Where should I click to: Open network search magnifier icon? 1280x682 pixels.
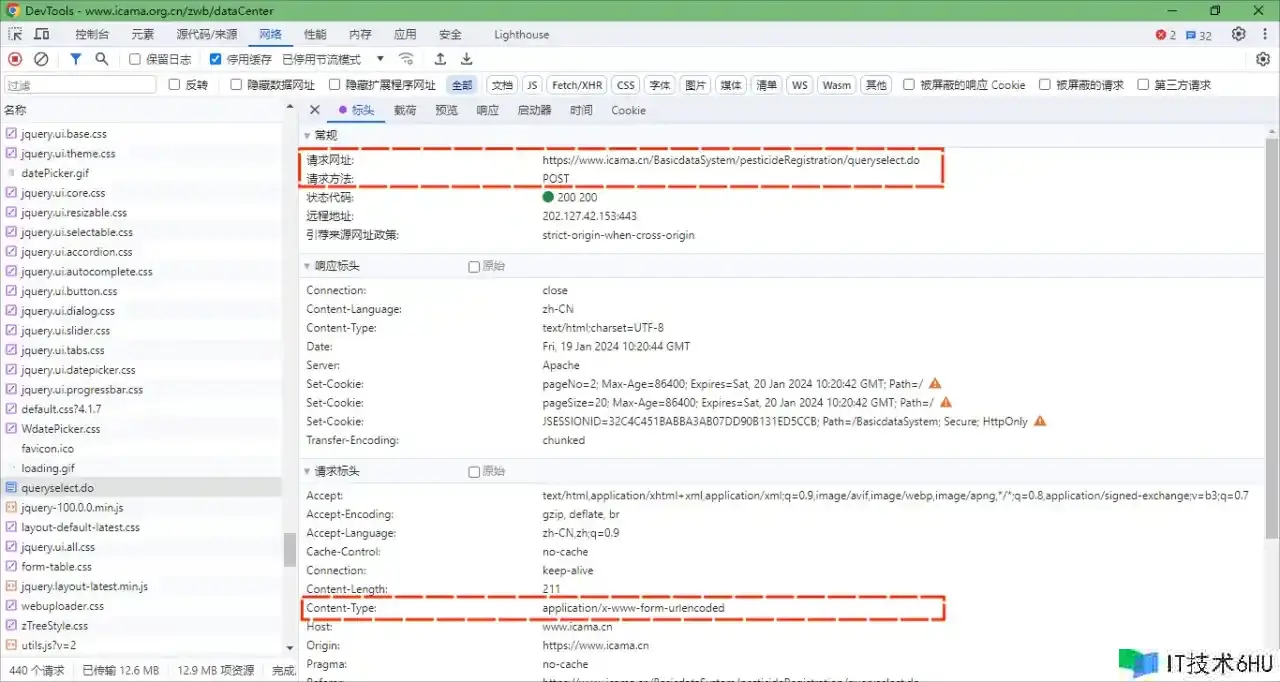coord(101,59)
